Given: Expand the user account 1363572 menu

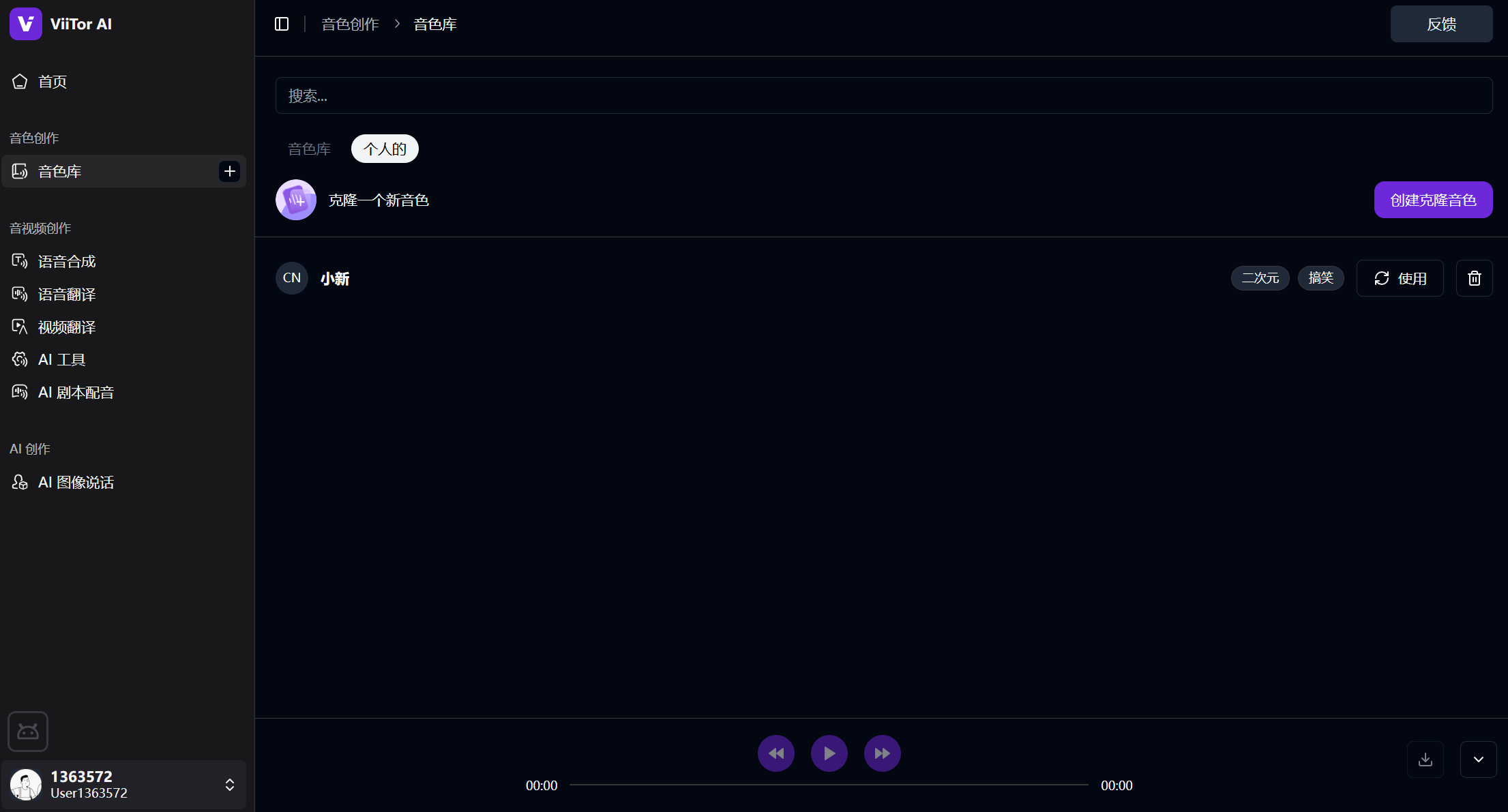Looking at the screenshot, I should pyautogui.click(x=230, y=785).
